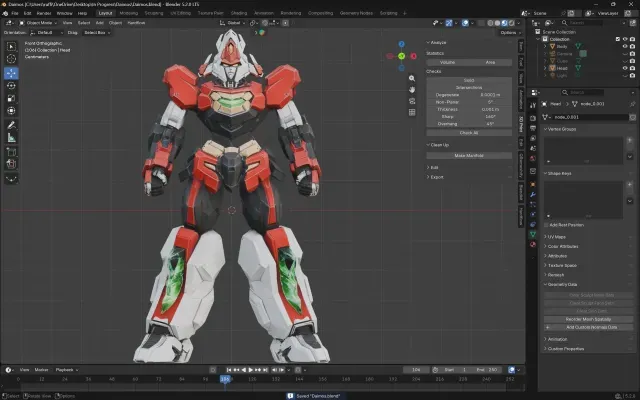Open the Material properties tab
Viewport: 640px width, 400px height.
(x=533, y=244)
